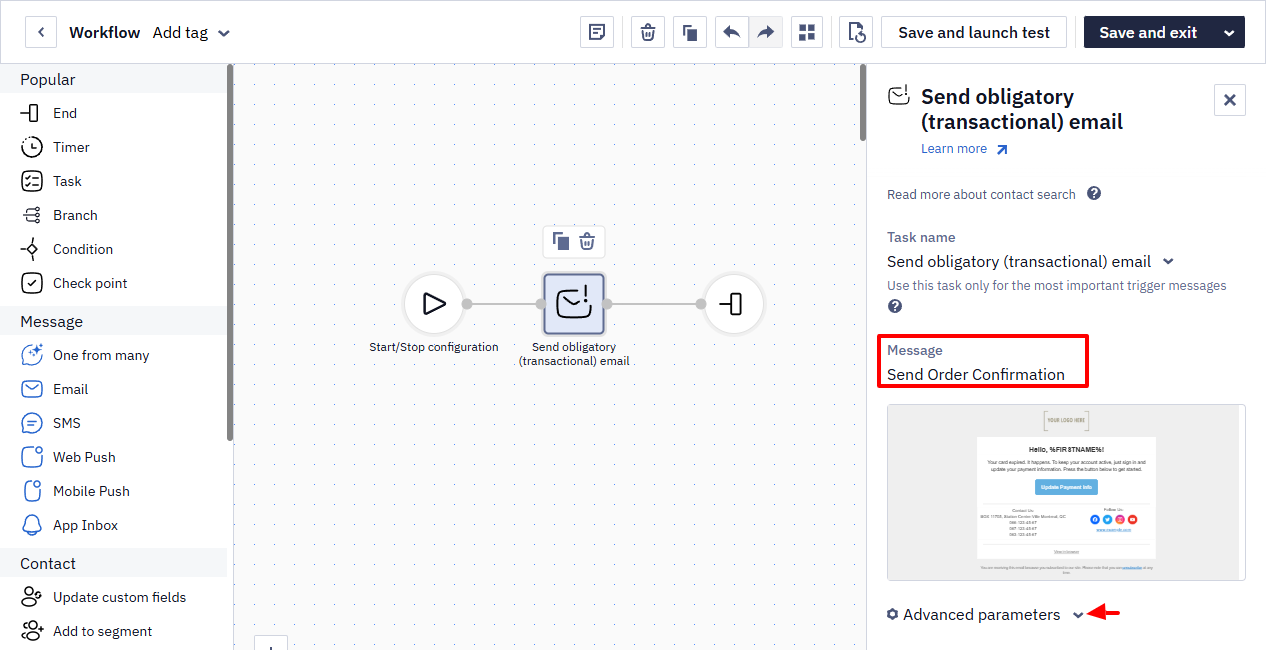Select the Start/Stop configuration node
Image resolution: width=1266 pixels, height=650 pixels.
pos(434,303)
